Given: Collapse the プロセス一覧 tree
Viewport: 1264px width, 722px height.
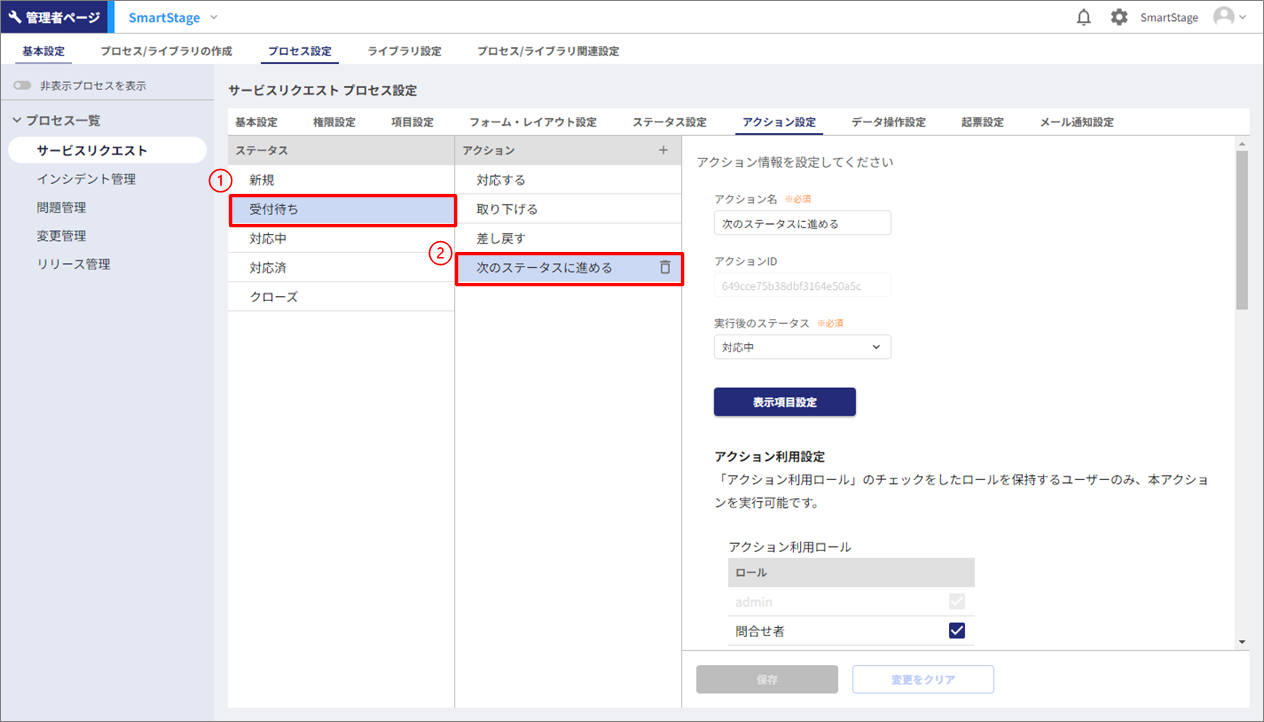Looking at the screenshot, I should coord(17,121).
